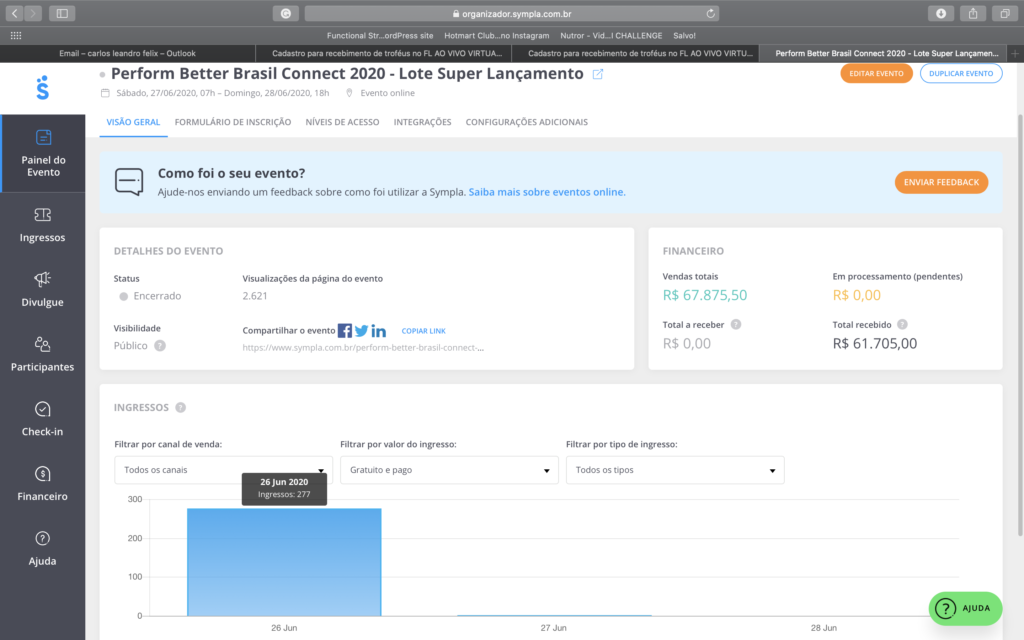
Task: Open the green Ajuda chat button
Action: tap(965, 609)
